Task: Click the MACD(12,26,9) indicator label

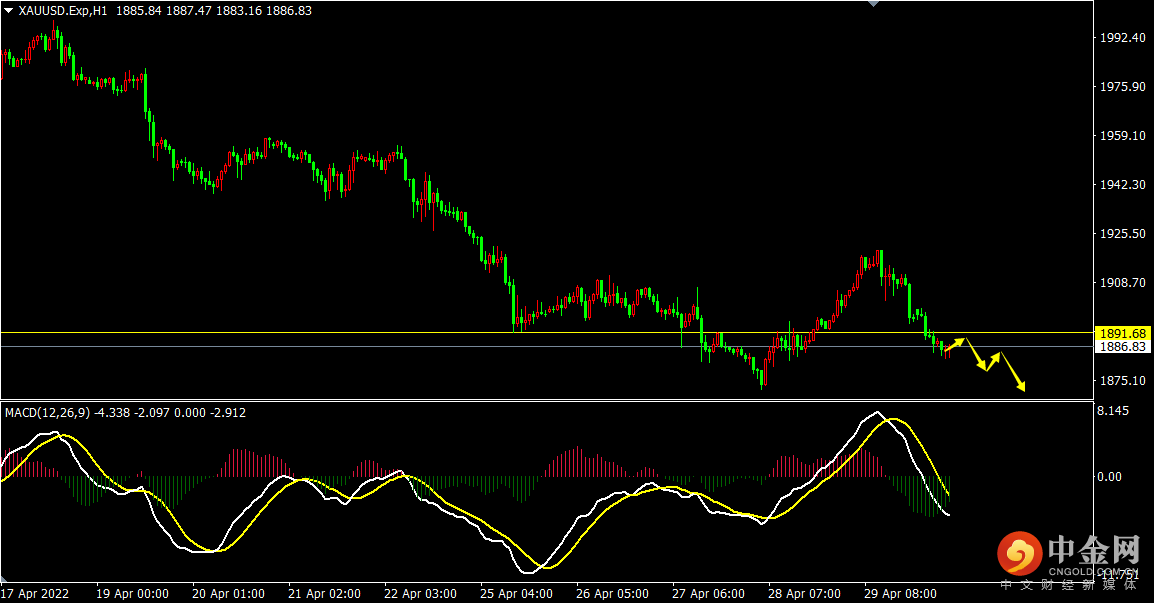Action: click(x=48, y=413)
